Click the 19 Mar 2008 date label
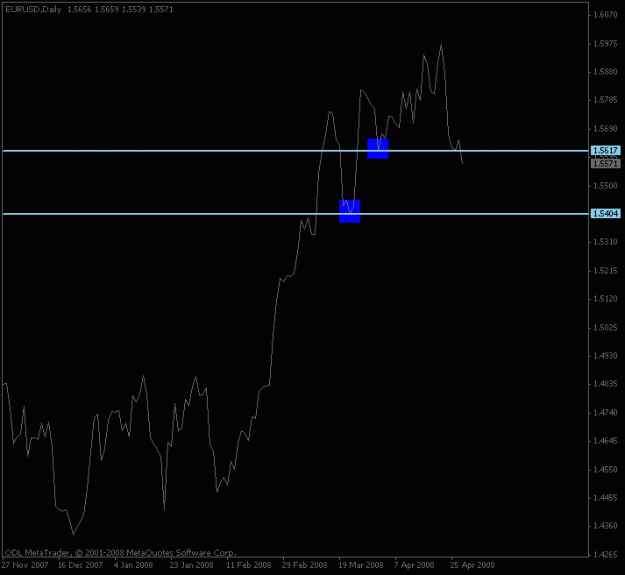Screen dimensions: 625x575 [x=361, y=565]
